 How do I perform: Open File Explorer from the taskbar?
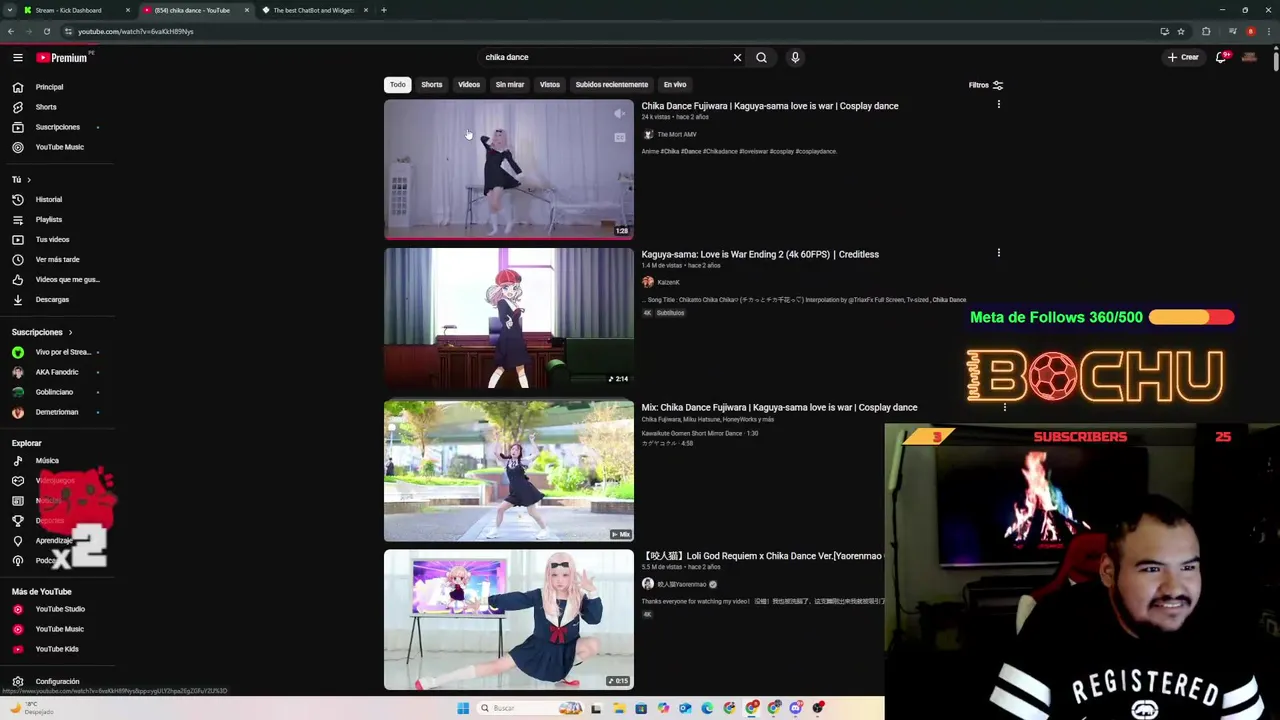tap(619, 708)
